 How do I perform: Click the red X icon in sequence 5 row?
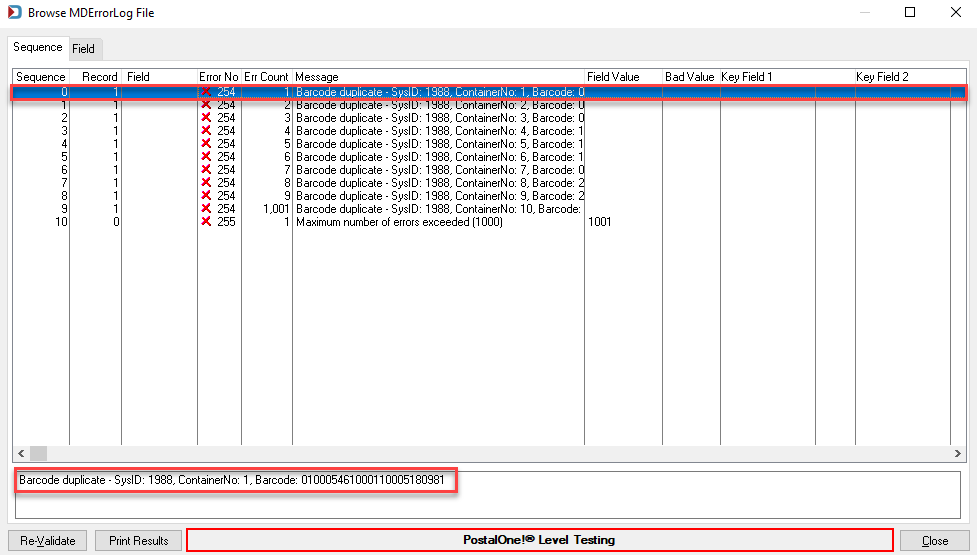pyautogui.click(x=206, y=156)
